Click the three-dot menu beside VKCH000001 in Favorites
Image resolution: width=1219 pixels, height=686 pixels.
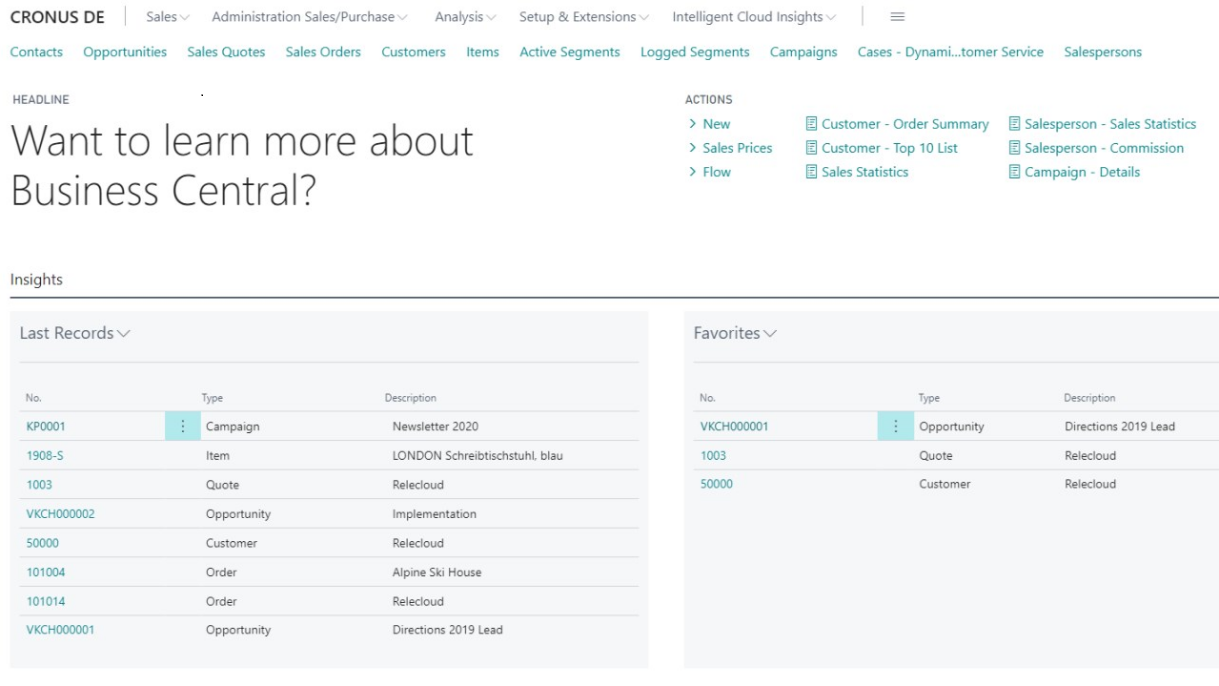[895, 426]
